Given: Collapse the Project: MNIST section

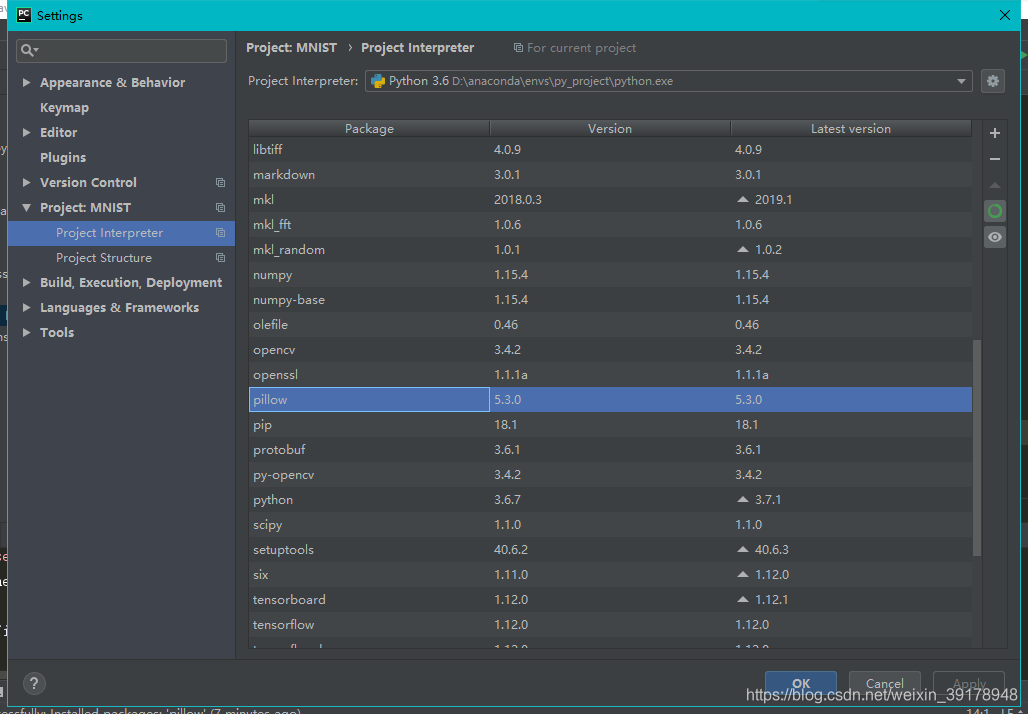Looking at the screenshot, I should click(x=26, y=207).
